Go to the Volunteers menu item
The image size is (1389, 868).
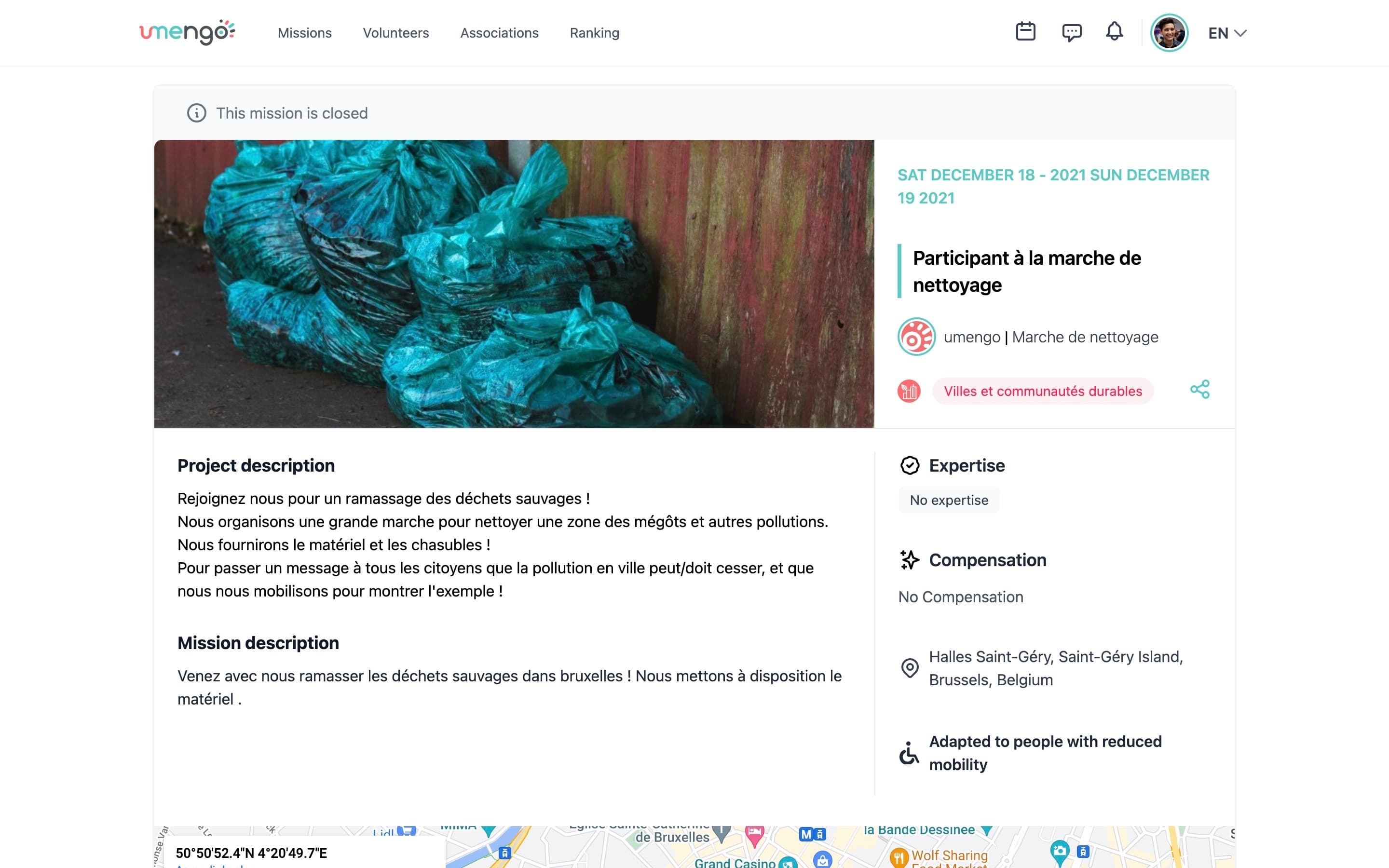pos(396,33)
